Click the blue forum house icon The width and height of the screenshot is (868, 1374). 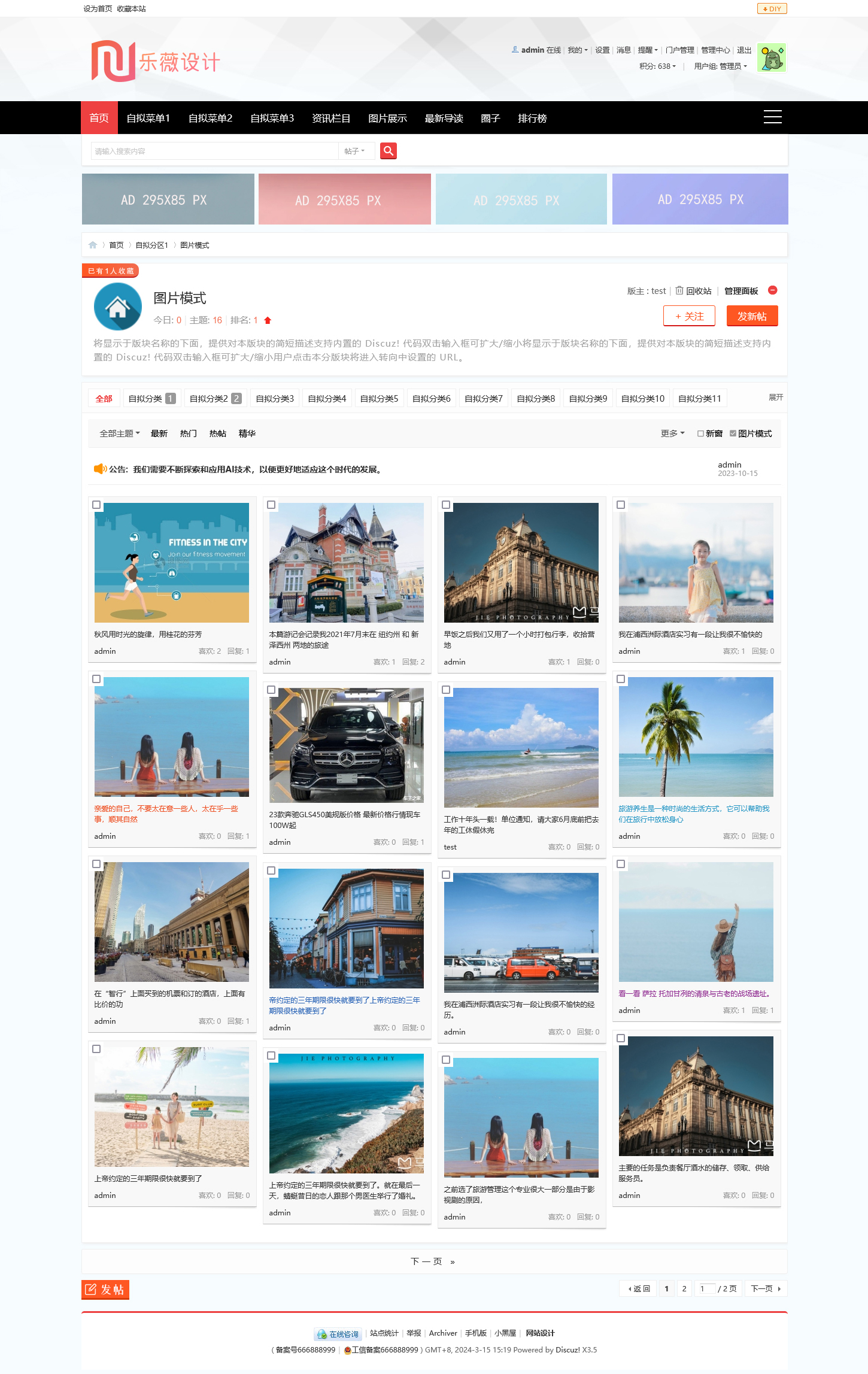[x=118, y=307]
